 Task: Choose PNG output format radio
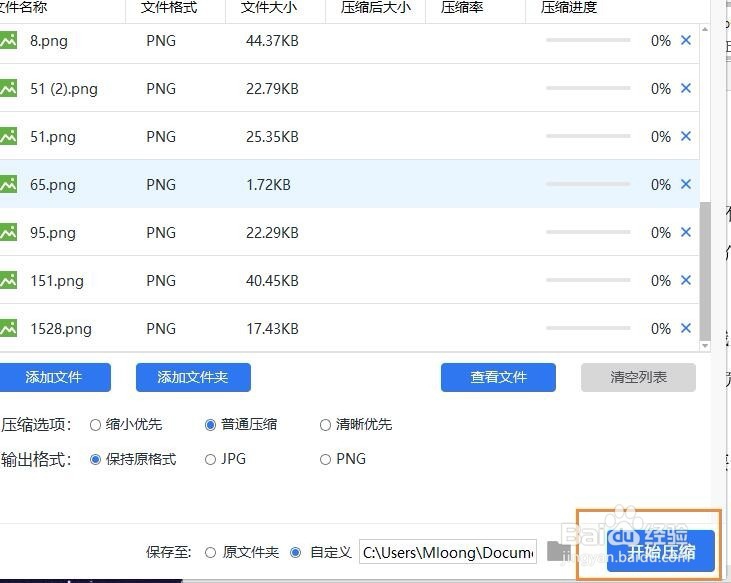[325, 460]
